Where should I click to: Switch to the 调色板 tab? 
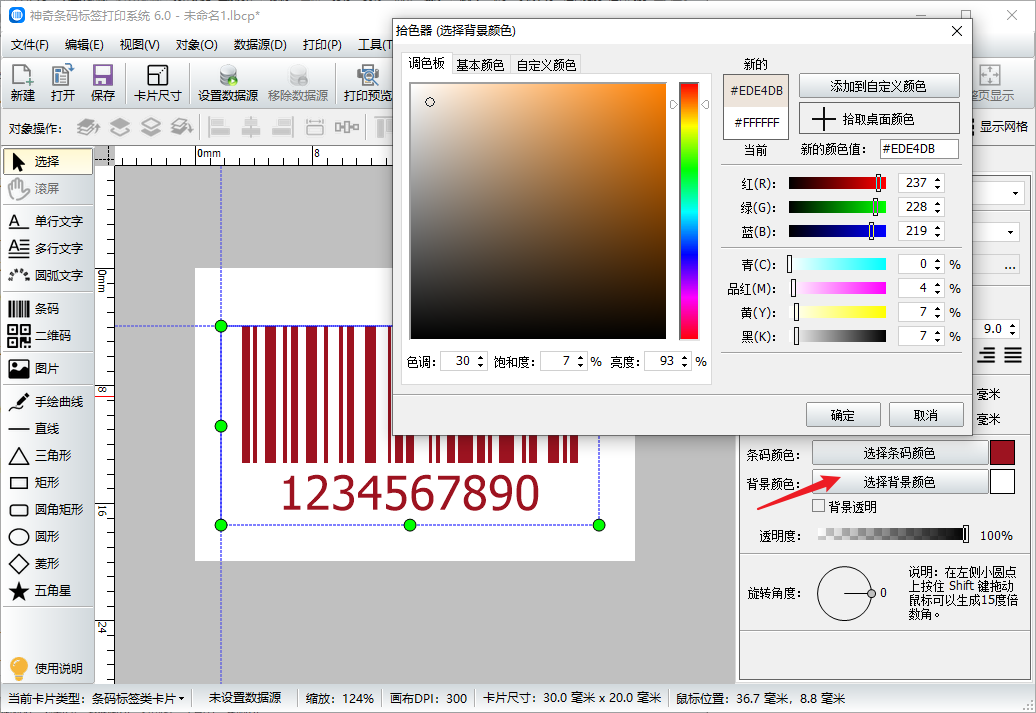(x=426, y=63)
